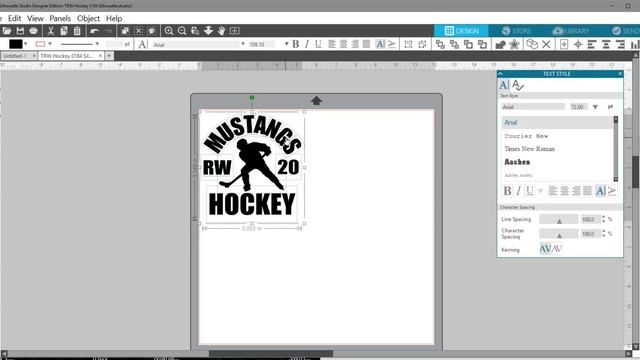Screen dimensions: 640x360
Task: Open the Edit menu
Action: (14, 18)
